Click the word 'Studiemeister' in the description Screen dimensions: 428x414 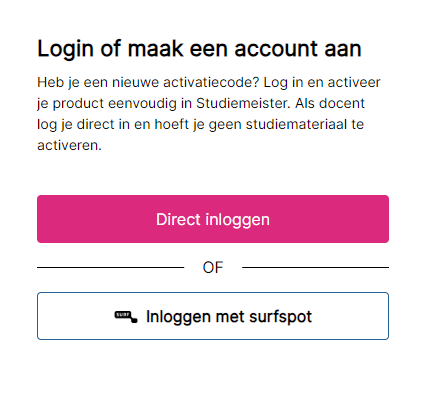[x=243, y=103]
